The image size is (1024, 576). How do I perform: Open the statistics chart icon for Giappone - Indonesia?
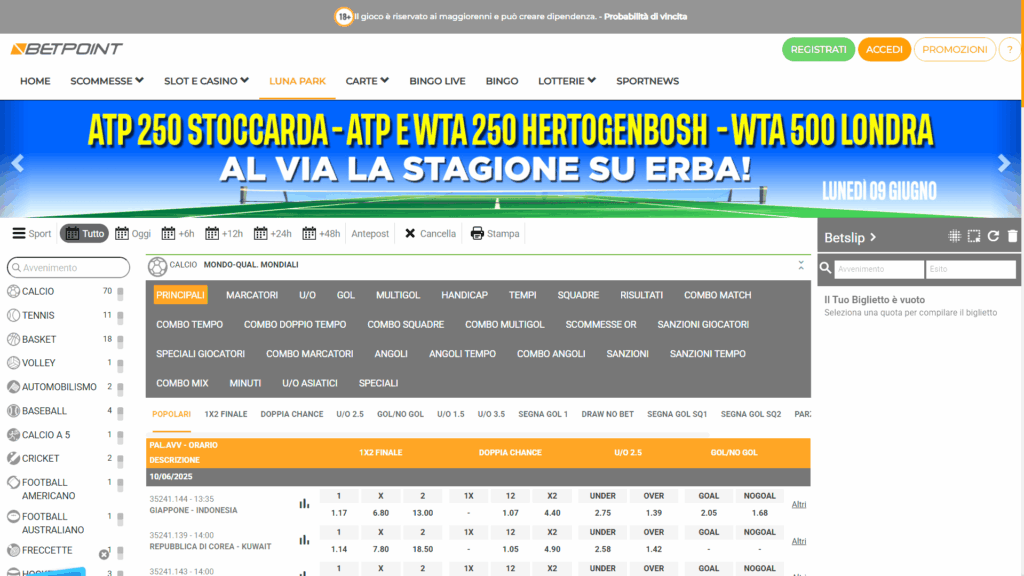[x=305, y=504]
